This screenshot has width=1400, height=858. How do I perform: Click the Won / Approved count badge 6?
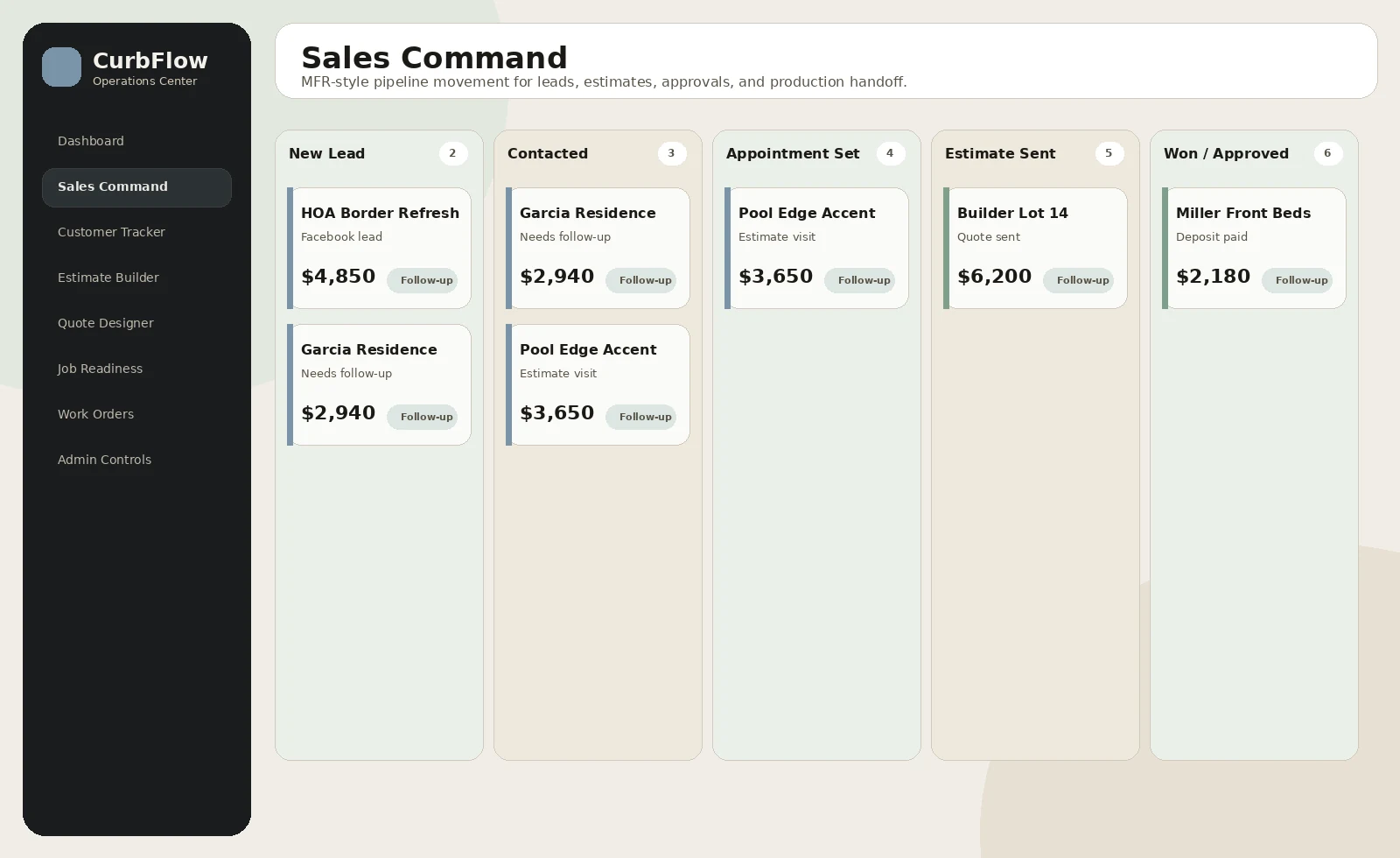(1328, 153)
